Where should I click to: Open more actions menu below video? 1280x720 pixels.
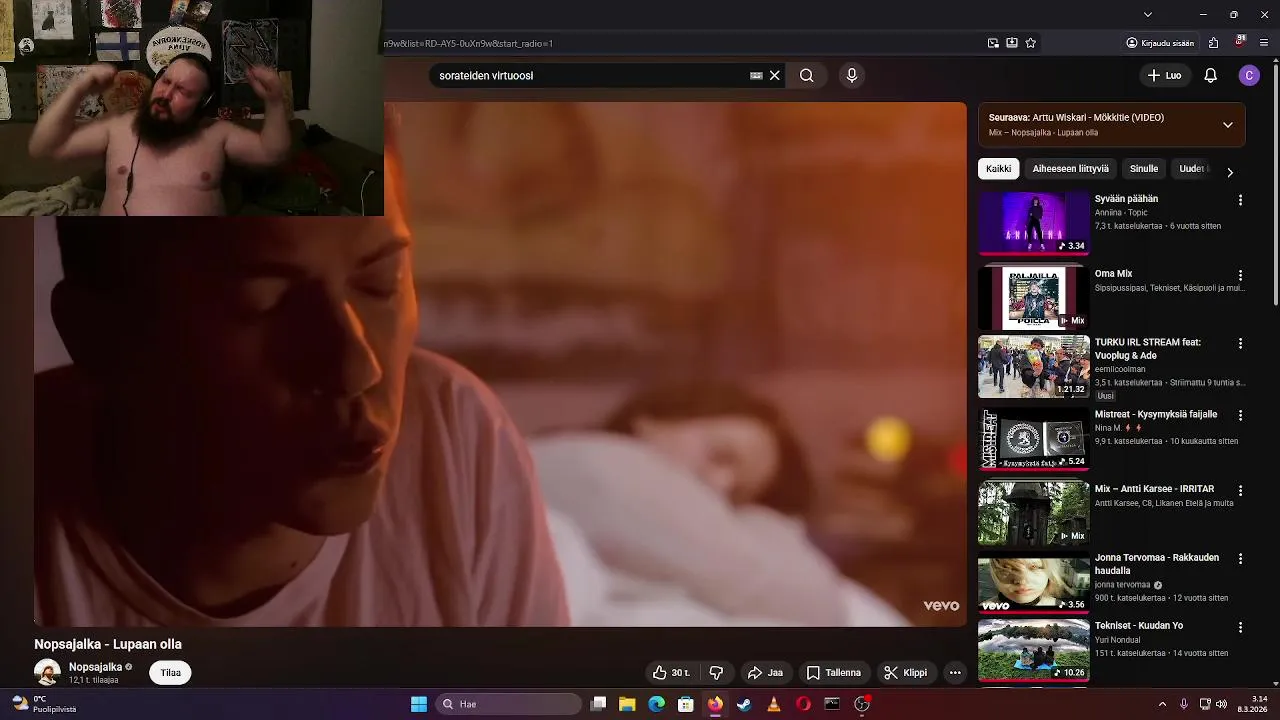(x=955, y=673)
